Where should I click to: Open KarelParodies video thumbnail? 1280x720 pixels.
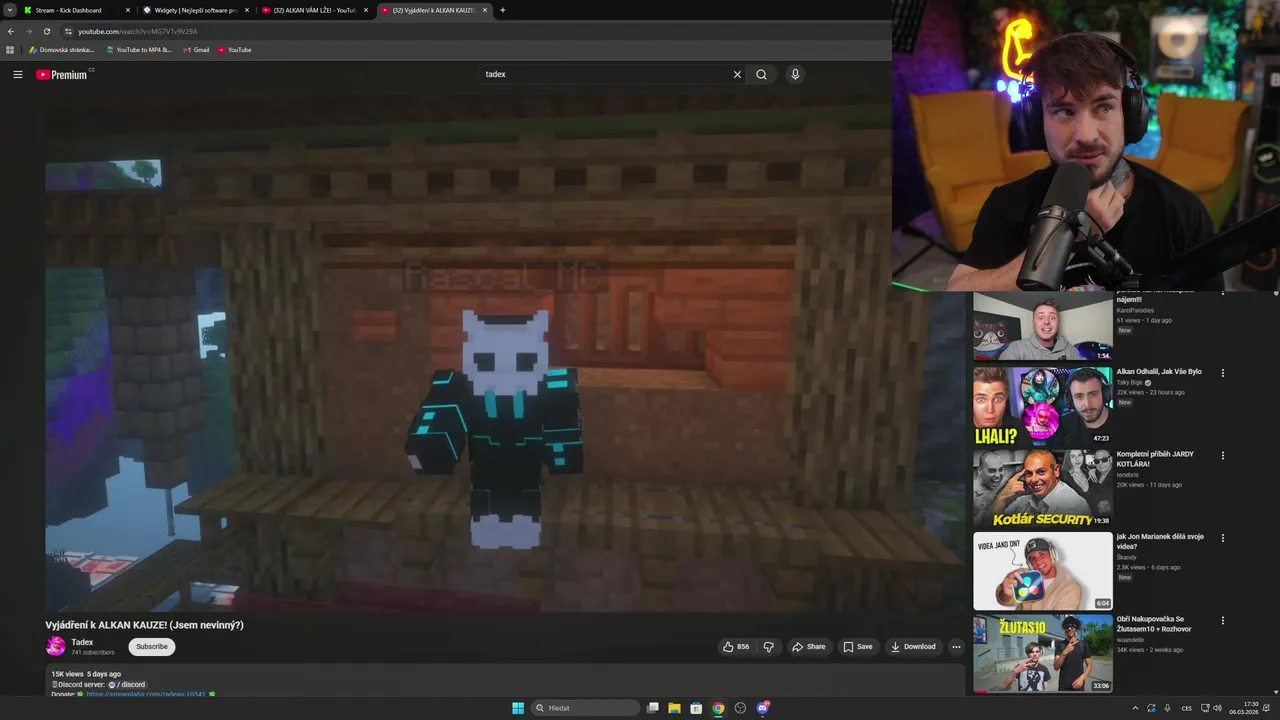point(1043,326)
